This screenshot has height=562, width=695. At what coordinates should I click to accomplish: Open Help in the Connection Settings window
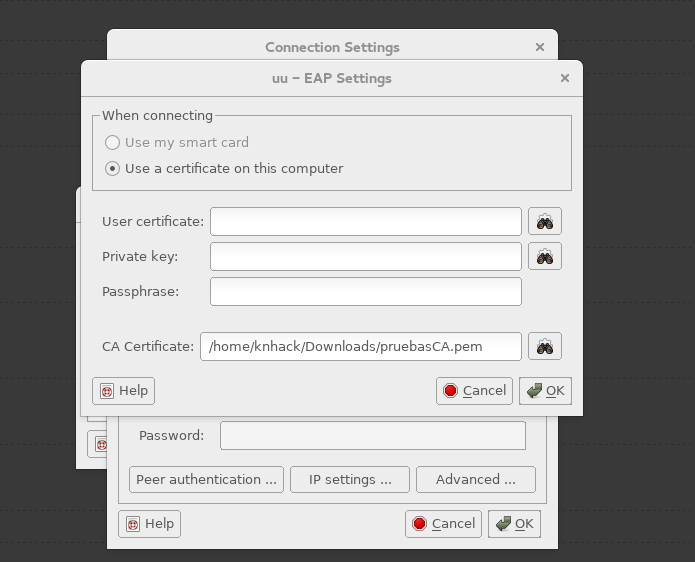coord(149,524)
